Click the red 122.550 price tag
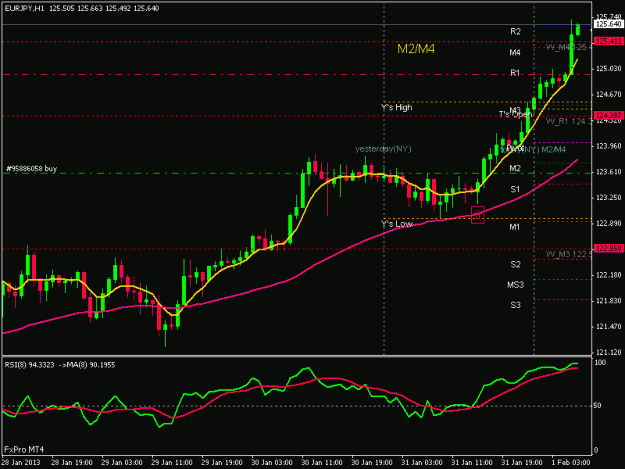This screenshot has height=469, width=625. pos(608,248)
